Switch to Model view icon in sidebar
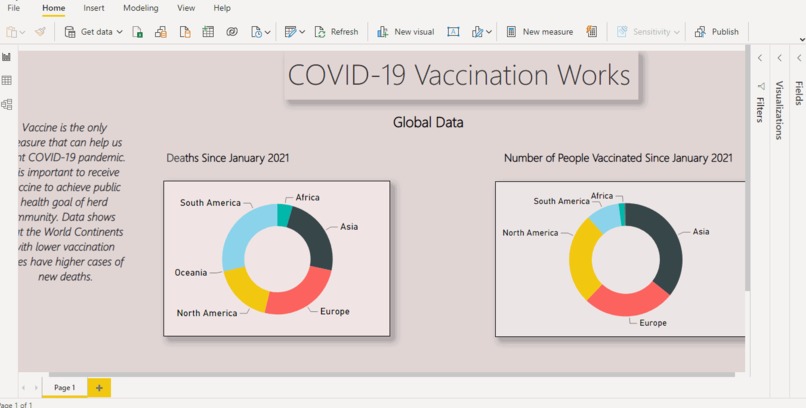Viewport: 806px width, 408px height. (x=7, y=104)
